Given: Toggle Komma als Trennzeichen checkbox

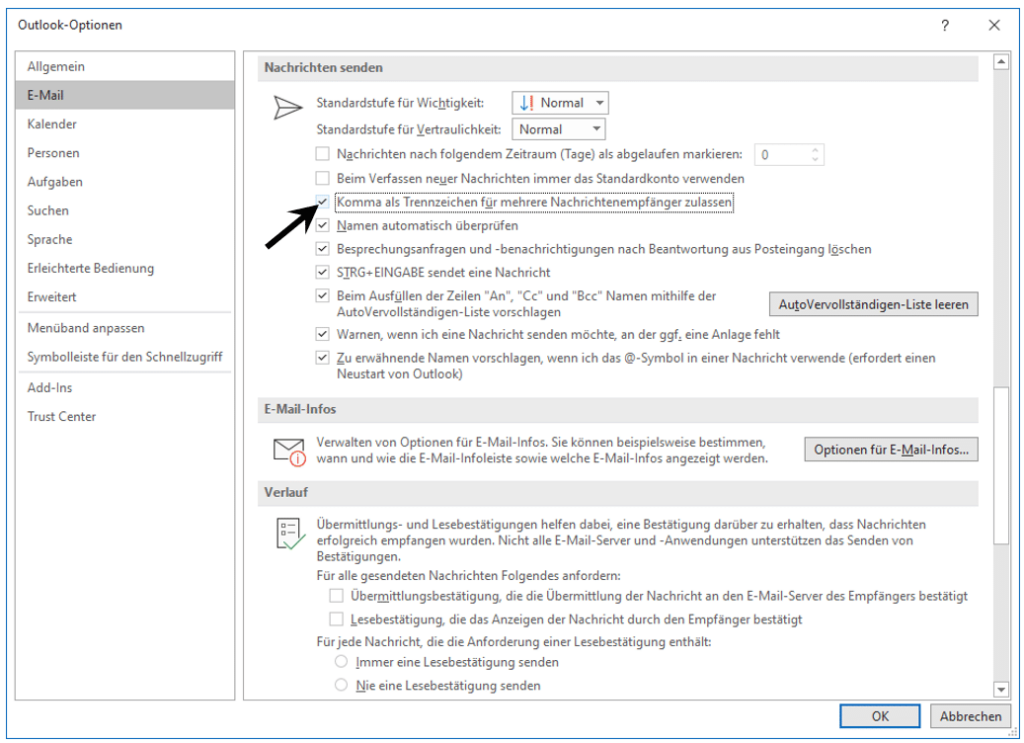Looking at the screenshot, I should [x=322, y=201].
